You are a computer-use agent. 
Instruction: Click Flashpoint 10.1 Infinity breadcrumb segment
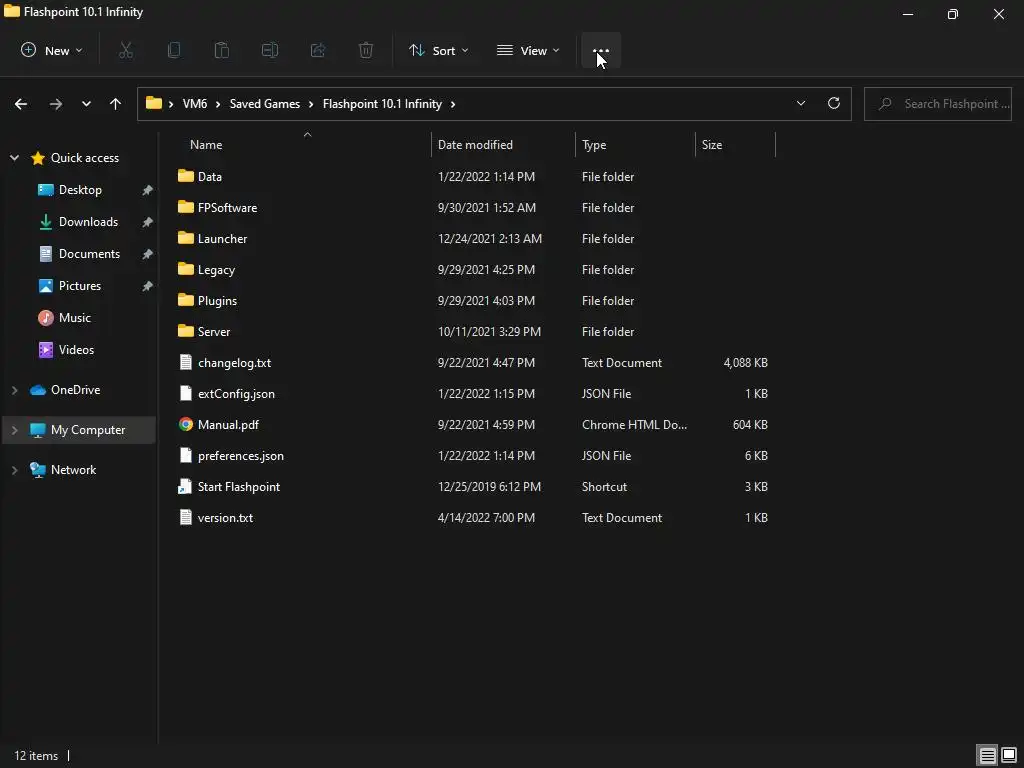tap(382, 104)
